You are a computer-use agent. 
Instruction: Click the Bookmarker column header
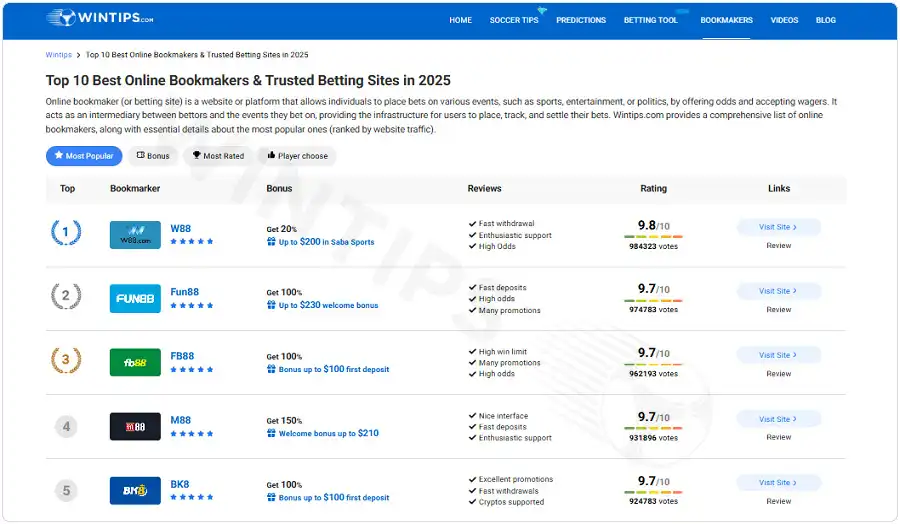pyautogui.click(x=135, y=188)
